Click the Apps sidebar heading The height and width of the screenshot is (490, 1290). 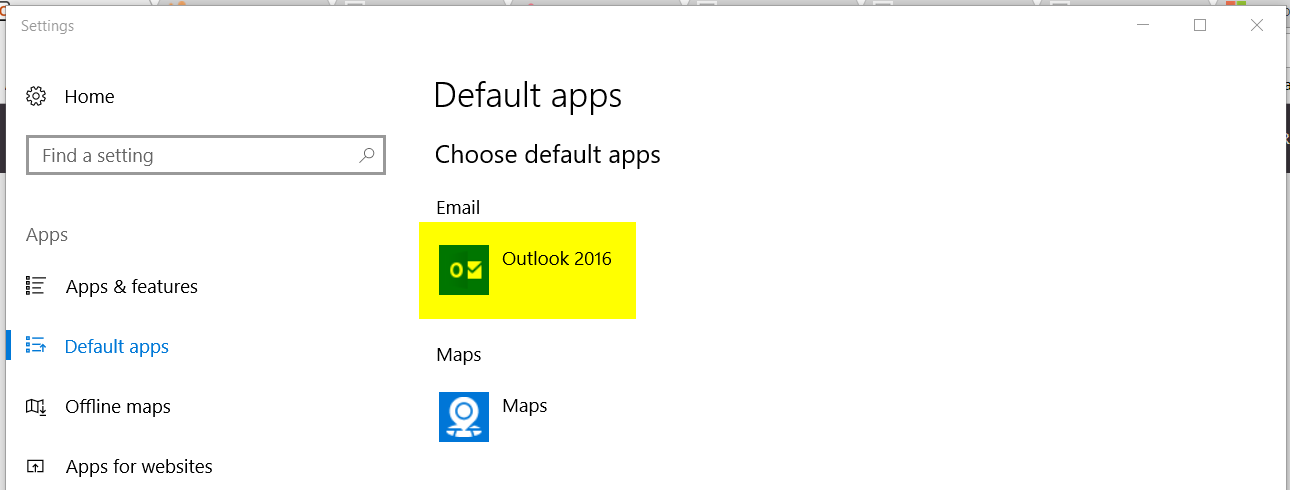47,235
